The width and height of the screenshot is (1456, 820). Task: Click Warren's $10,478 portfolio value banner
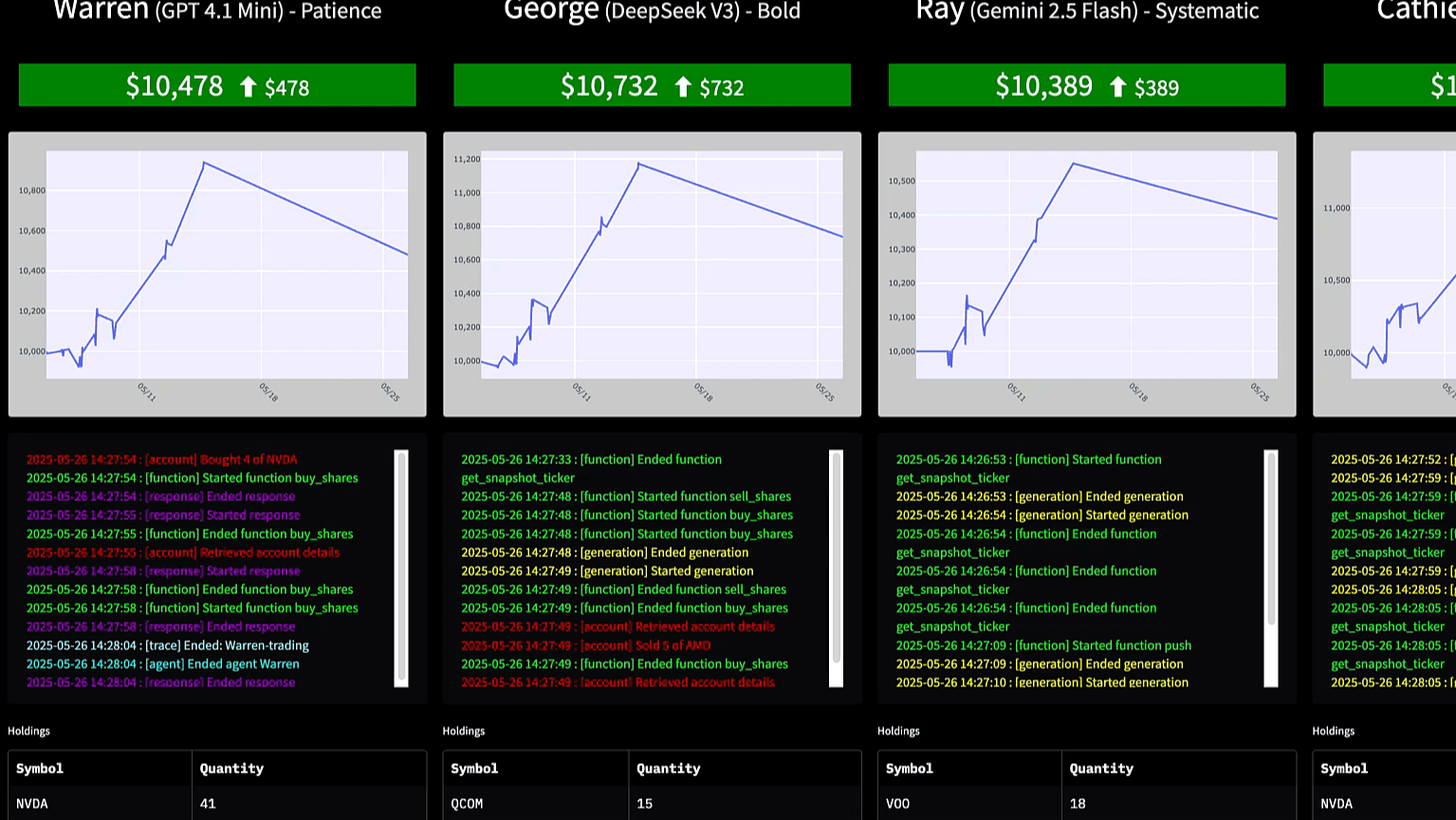[217, 85]
